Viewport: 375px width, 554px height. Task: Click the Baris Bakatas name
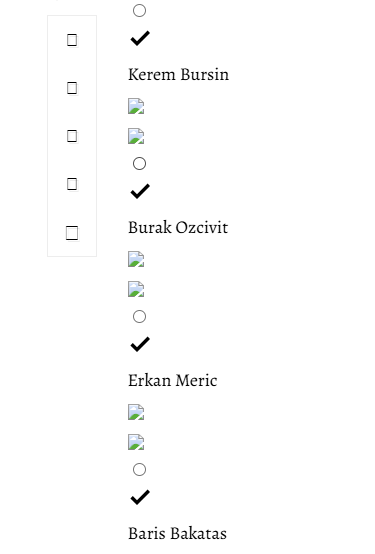pyautogui.click(x=177, y=534)
